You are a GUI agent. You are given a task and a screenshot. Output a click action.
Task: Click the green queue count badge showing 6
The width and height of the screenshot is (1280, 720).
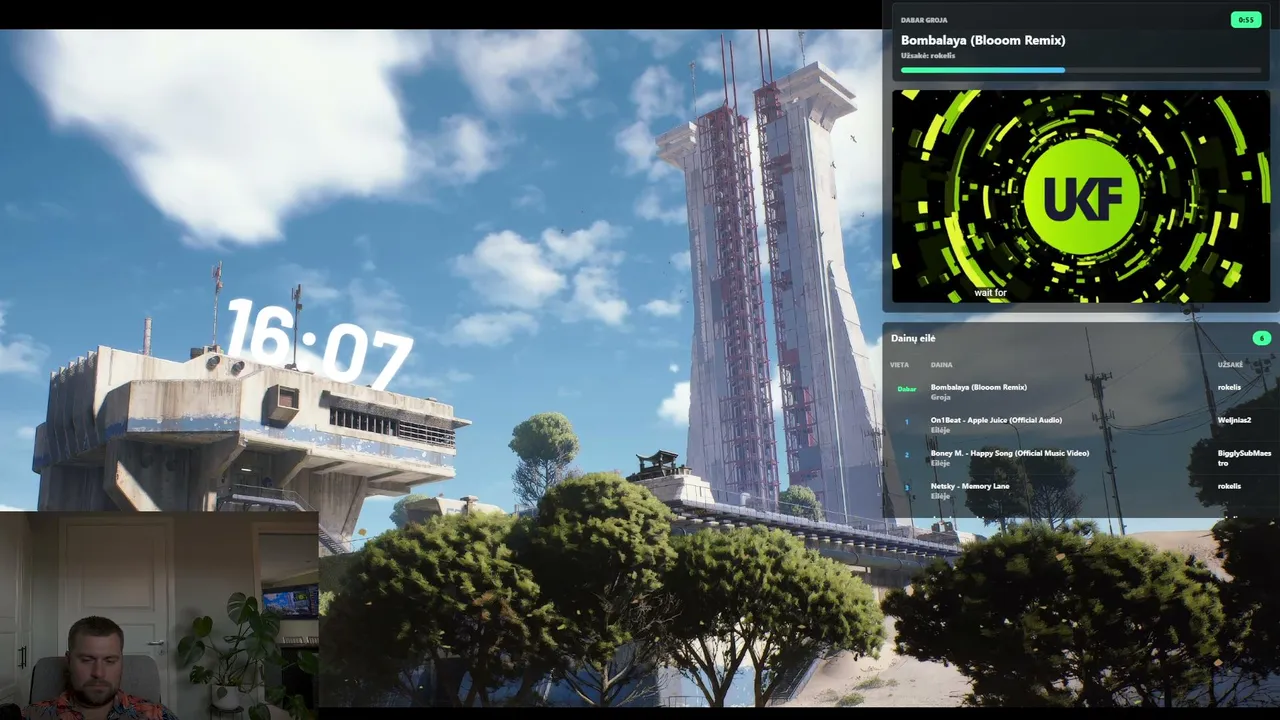[x=1261, y=338]
